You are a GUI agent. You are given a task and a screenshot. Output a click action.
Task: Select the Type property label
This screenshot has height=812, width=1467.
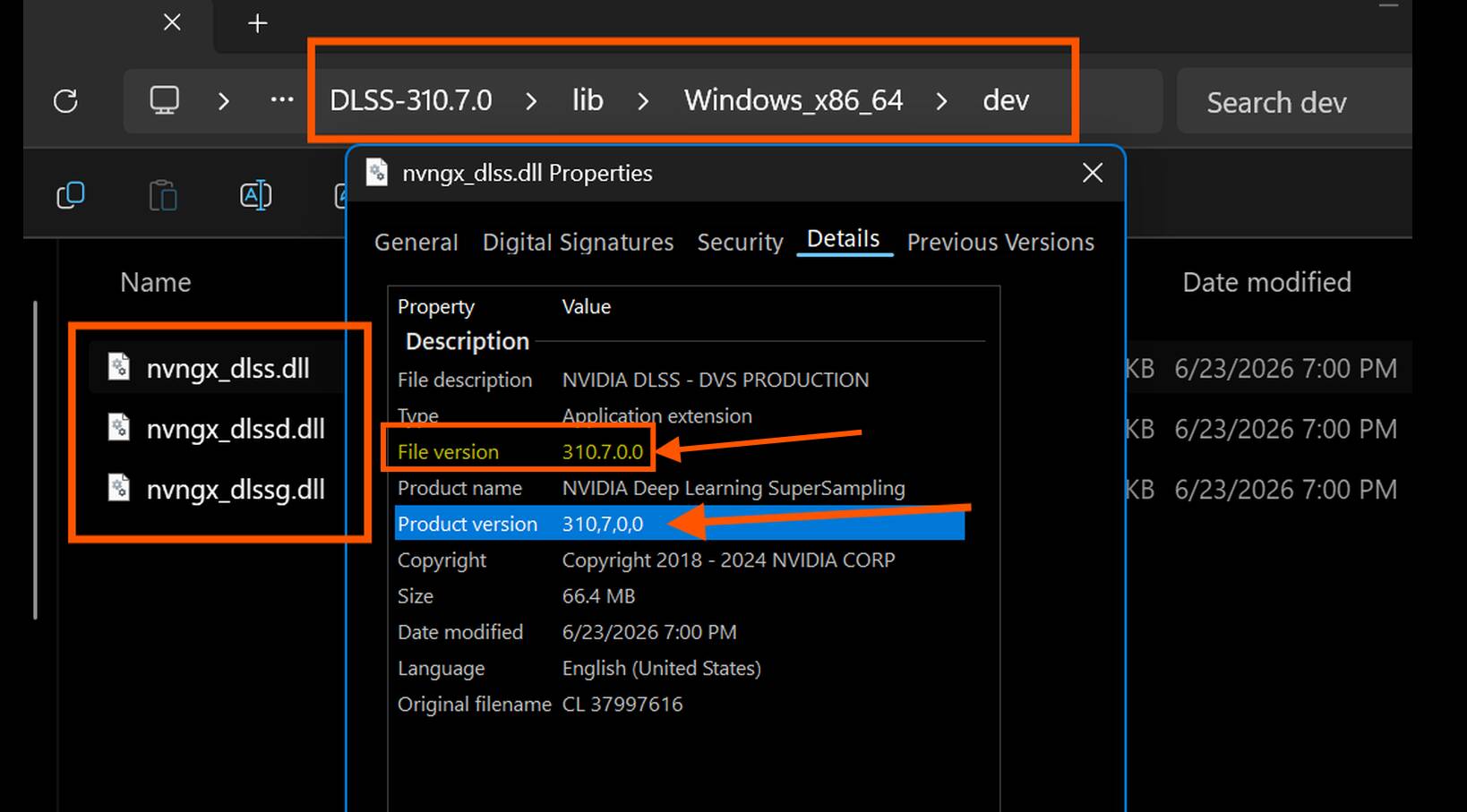(x=418, y=415)
